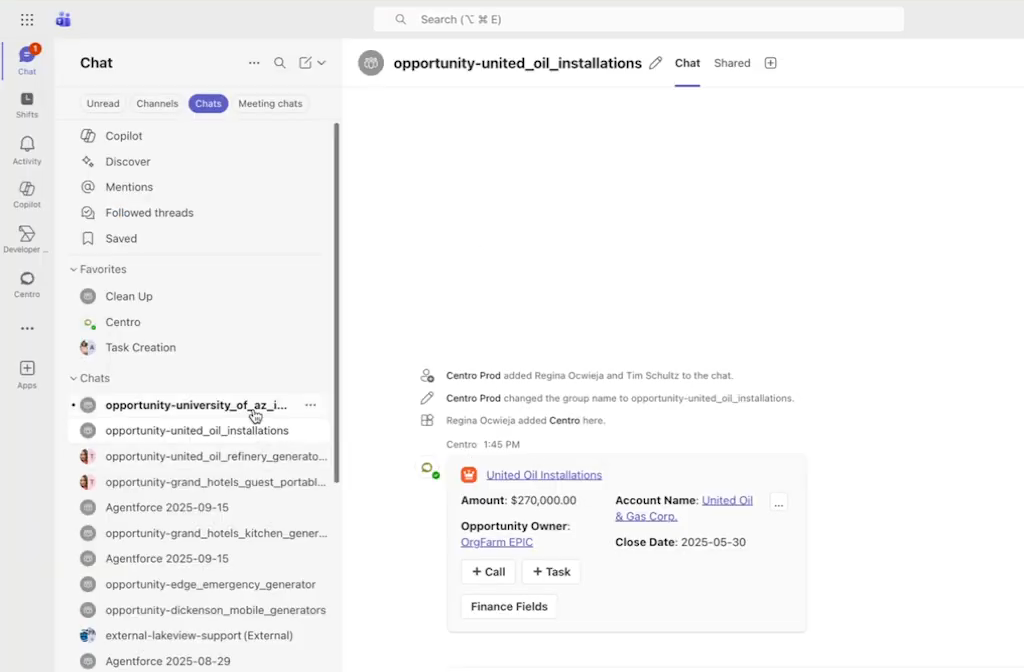This screenshot has height=672, width=1024.
Task: Show more apps ellipsis in left rail
Action: pos(27,328)
